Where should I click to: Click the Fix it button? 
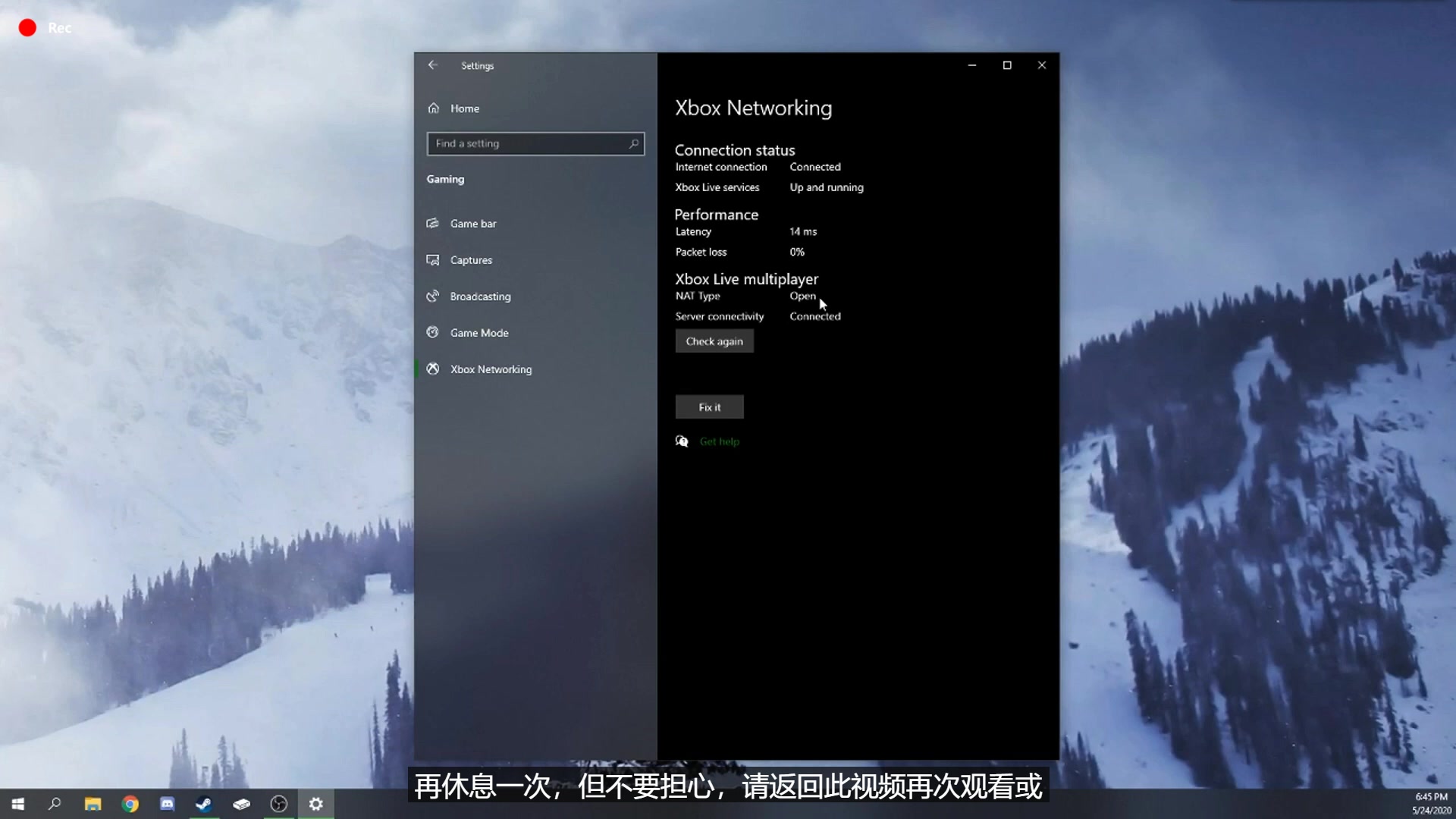pos(710,407)
